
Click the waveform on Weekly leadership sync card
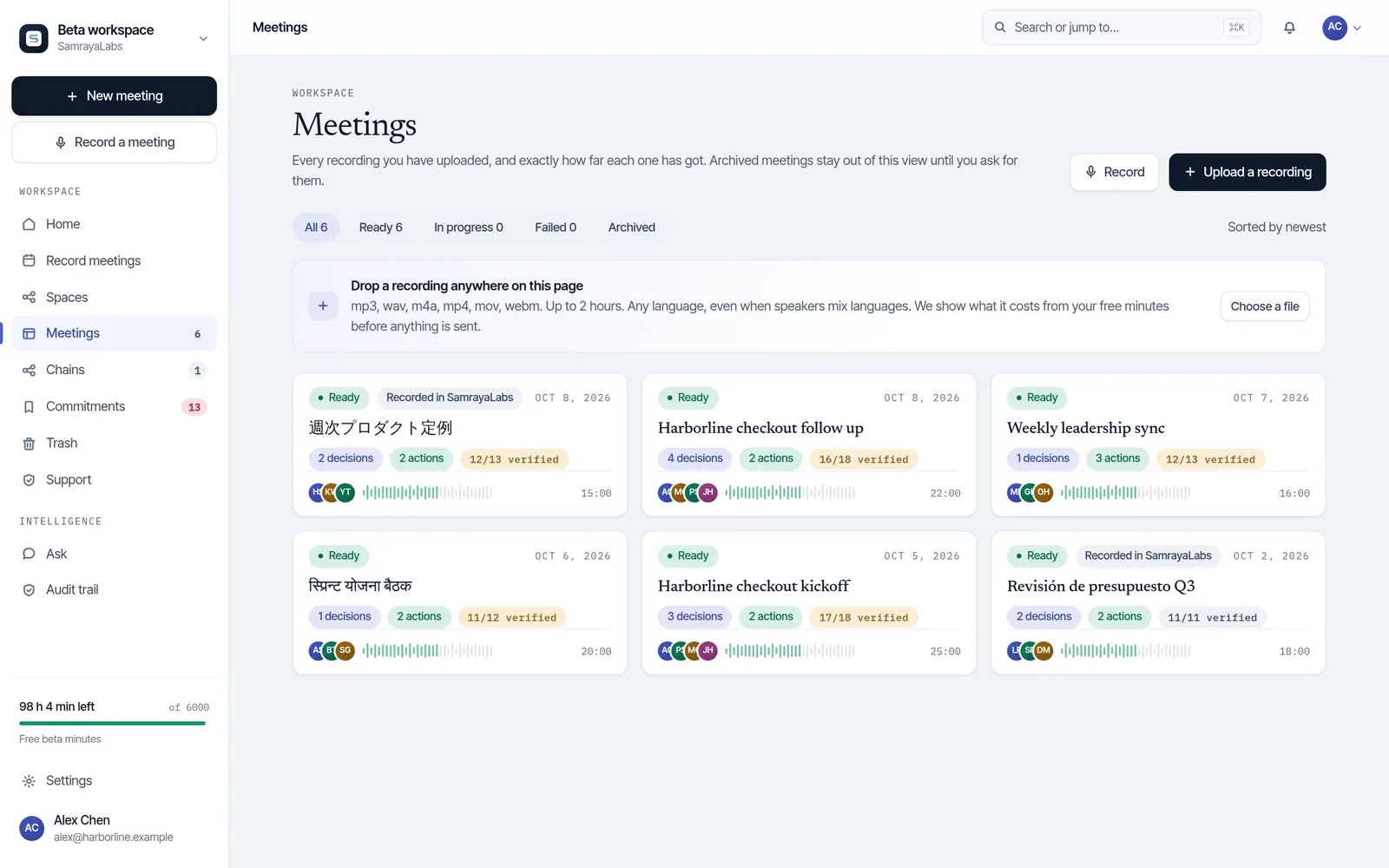(x=1125, y=492)
